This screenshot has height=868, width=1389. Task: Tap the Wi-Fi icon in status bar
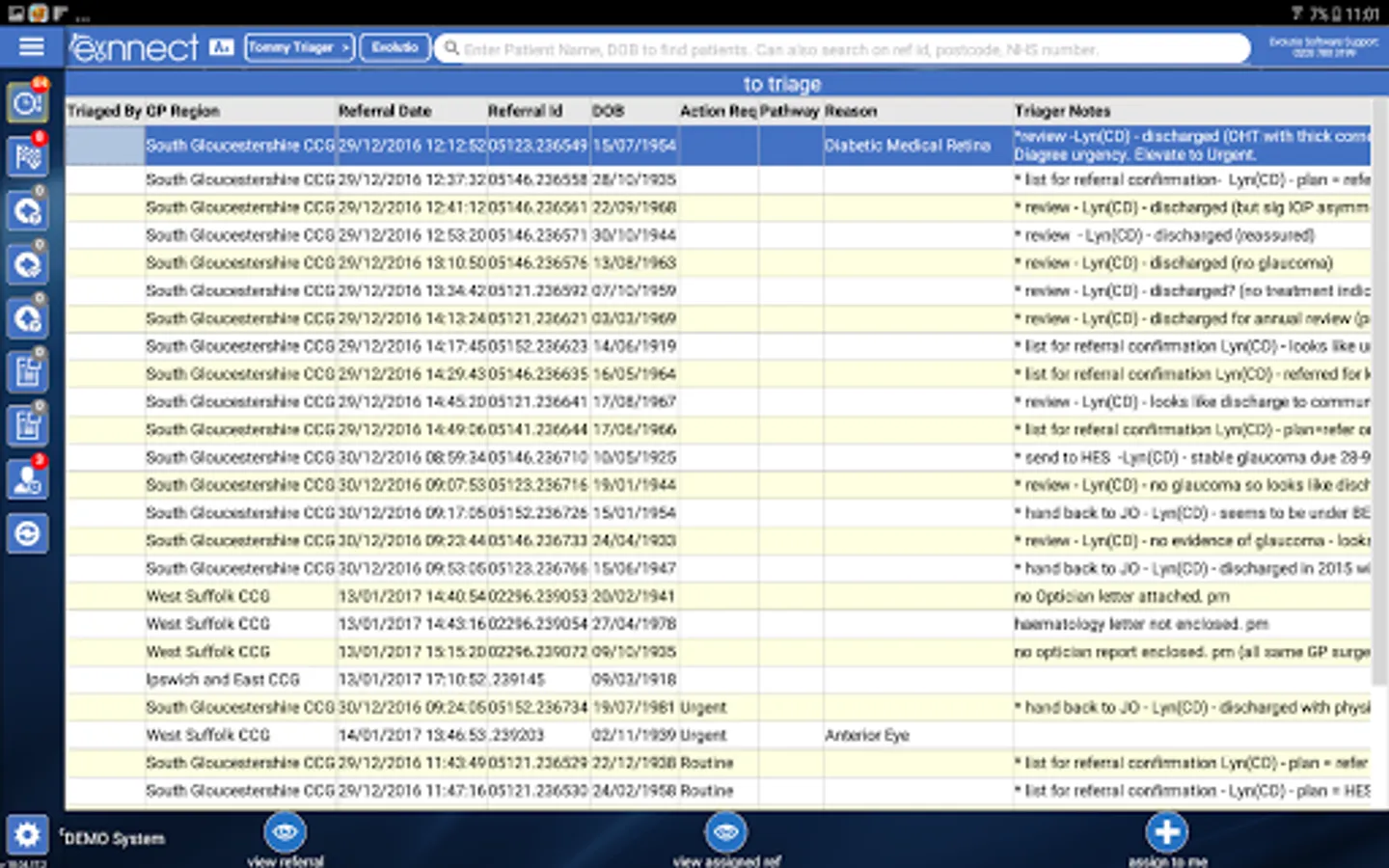(1298, 14)
